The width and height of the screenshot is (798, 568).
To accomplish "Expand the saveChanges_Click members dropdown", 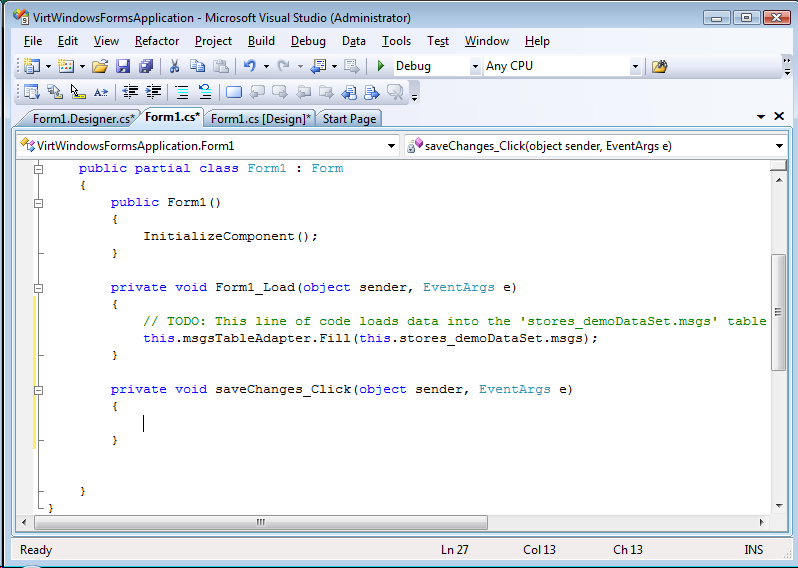I will pos(778,146).
